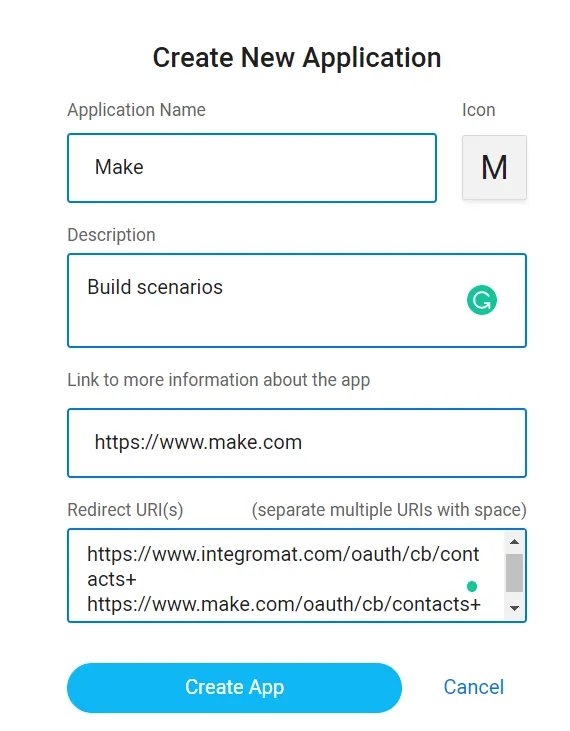Image resolution: width=570 pixels, height=731 pixels.
Task: Click the Icon label above M box
Action: pyautogui.click(x=479, y=110)
